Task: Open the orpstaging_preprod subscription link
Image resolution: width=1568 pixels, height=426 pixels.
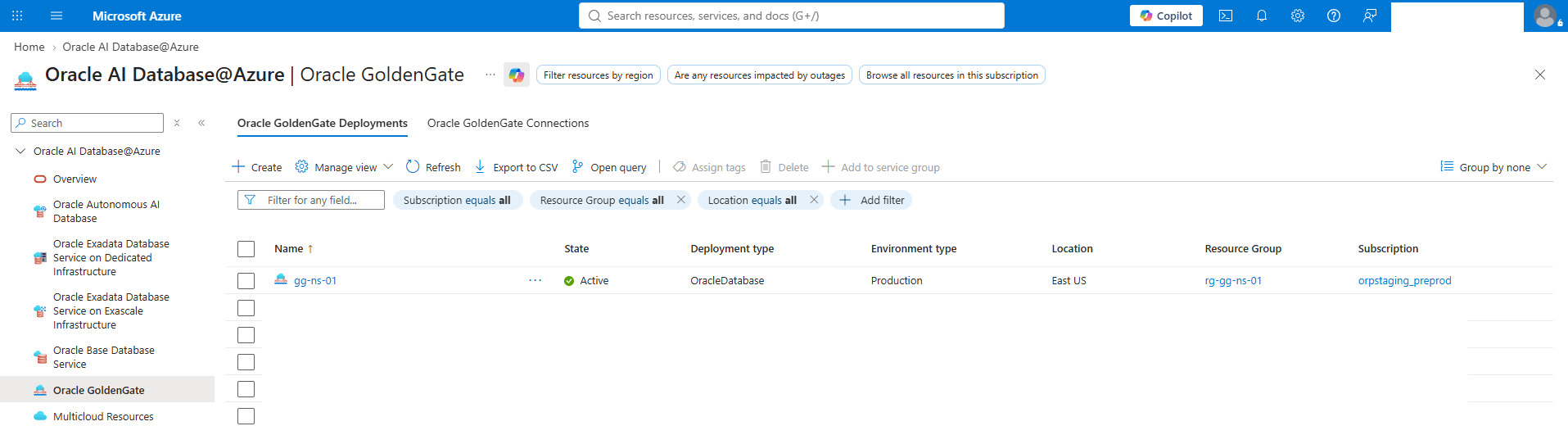Action: coord(1404,280)
